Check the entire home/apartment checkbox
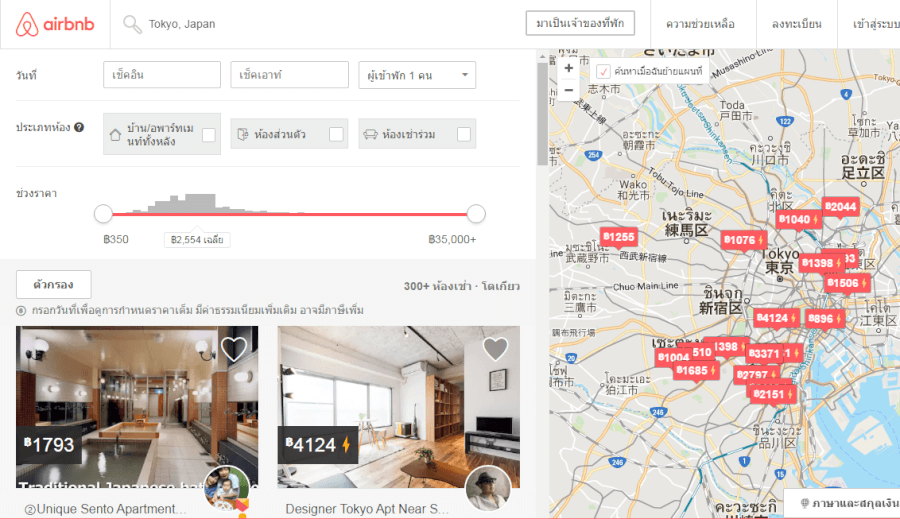Image resolution: width=900 pixels, height=519 pixels. 209,134
